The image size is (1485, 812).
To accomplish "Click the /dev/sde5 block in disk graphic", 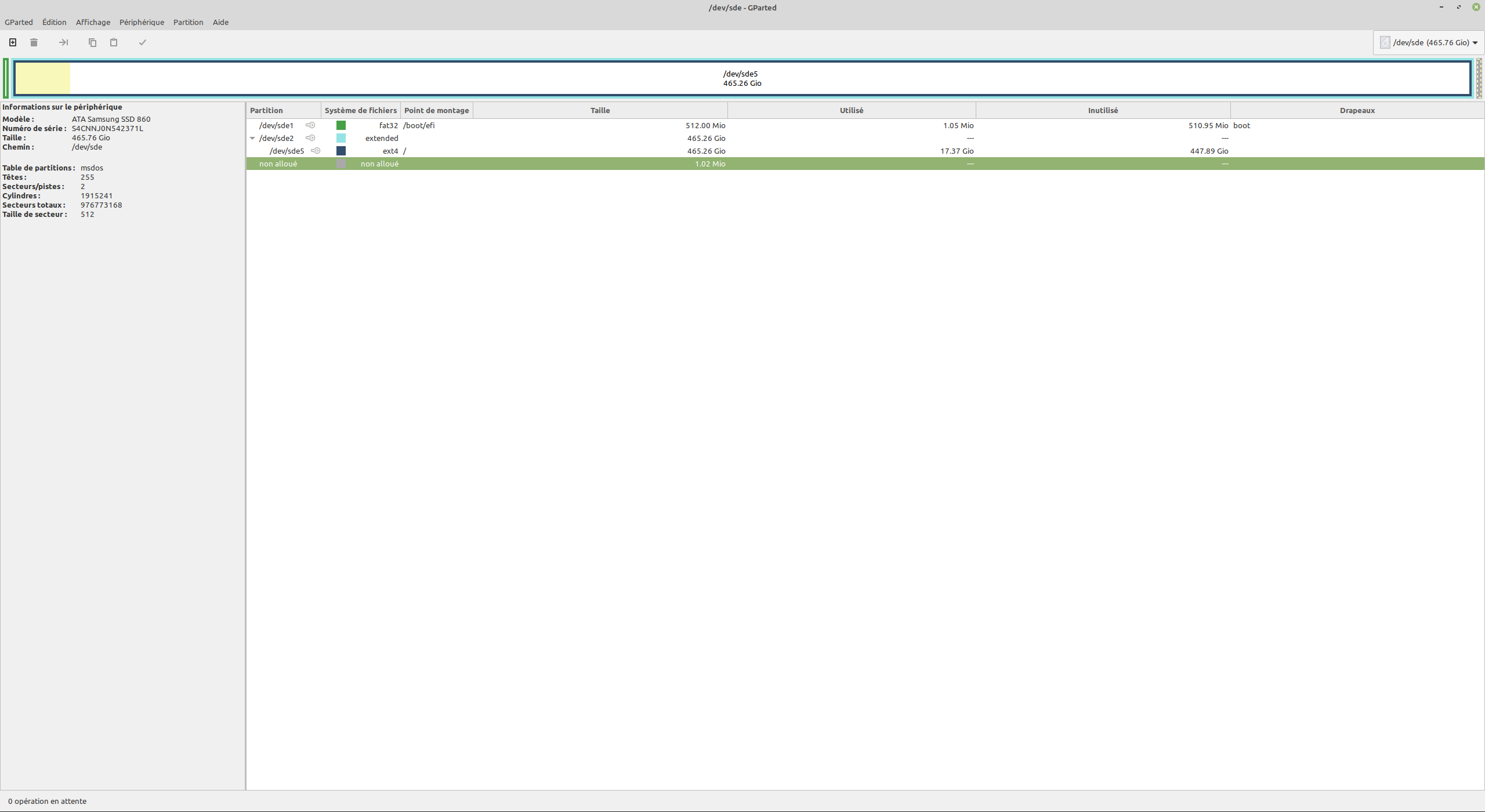I will coord(741,78).
